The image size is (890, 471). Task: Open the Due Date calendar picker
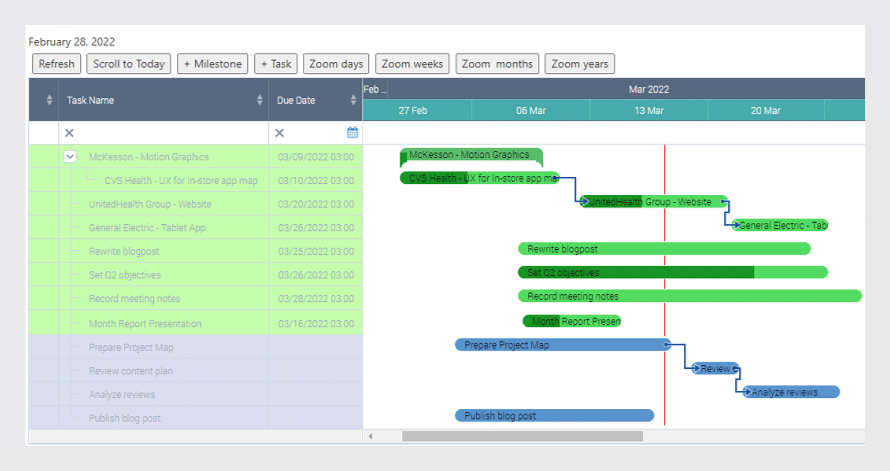[352, 132]
